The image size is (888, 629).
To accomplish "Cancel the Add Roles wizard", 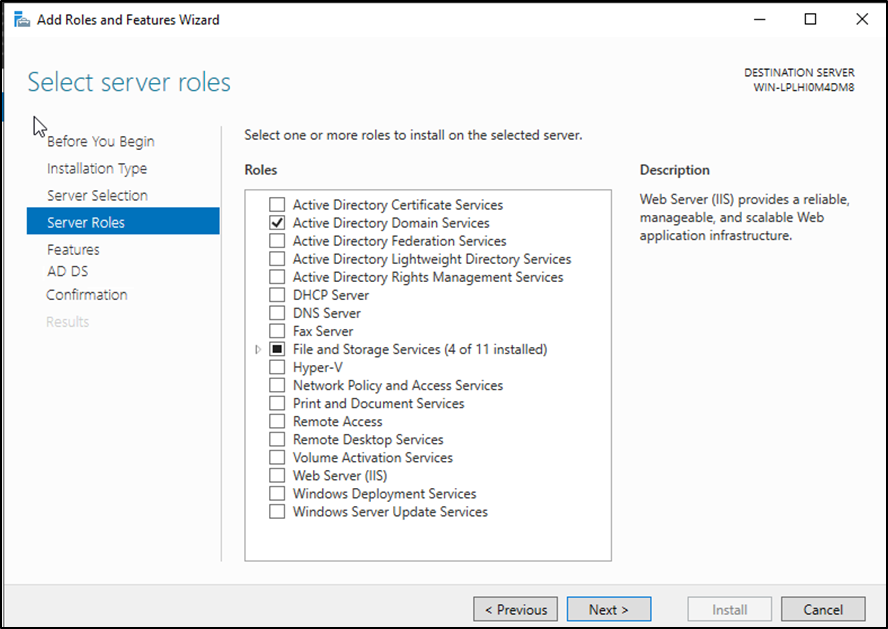I will [823, 609].
